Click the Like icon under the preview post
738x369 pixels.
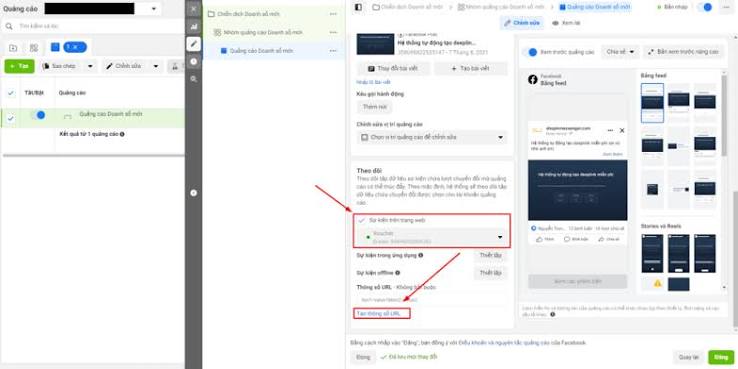(539, 239)
